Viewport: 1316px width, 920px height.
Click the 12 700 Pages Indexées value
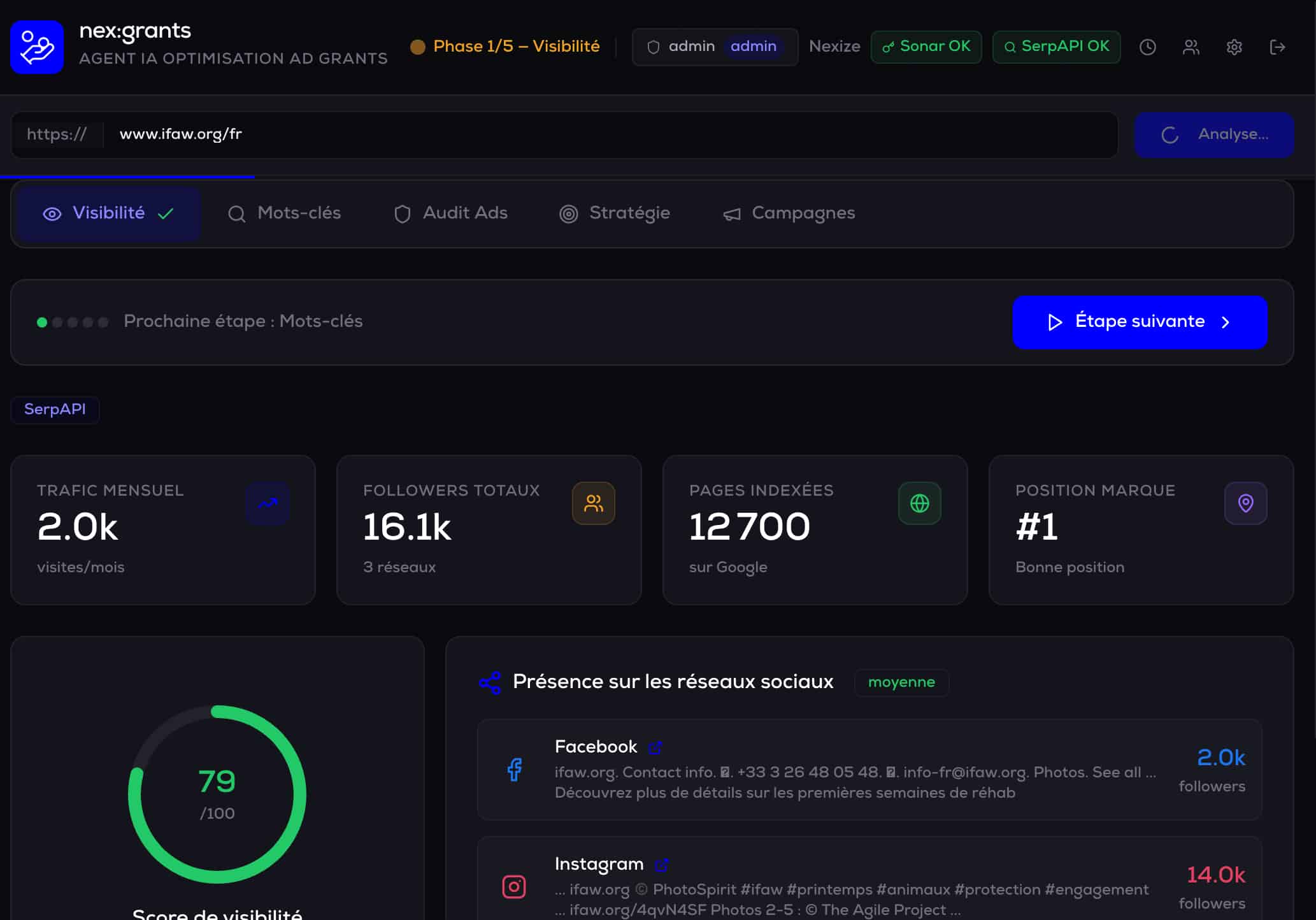[750, 528]
